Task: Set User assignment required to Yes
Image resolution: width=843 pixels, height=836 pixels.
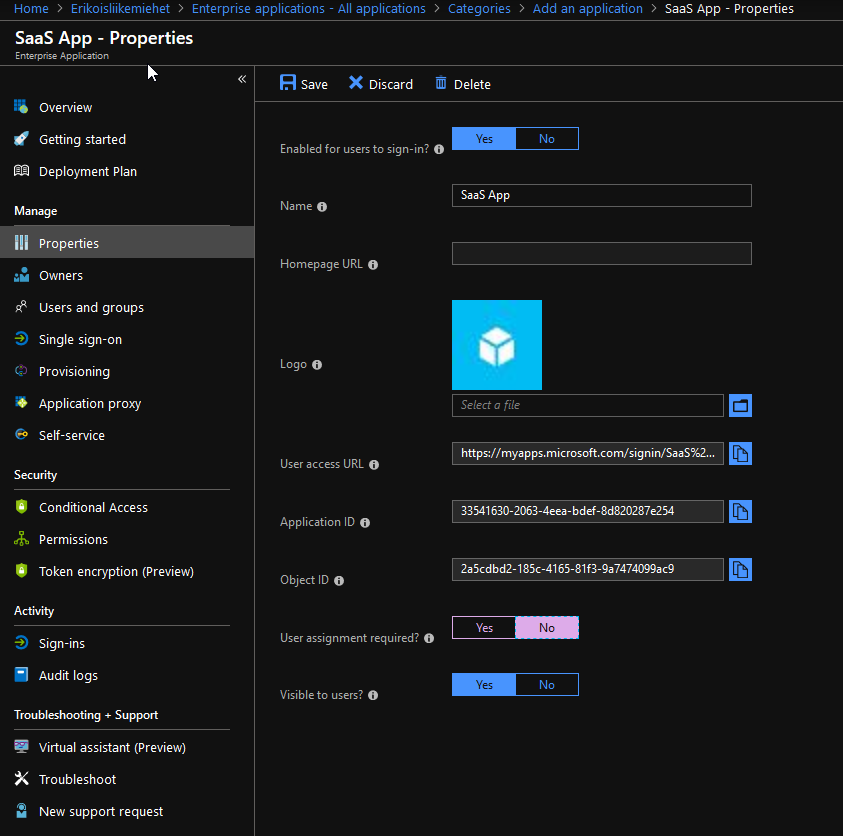Action: pyautogui.click(x=484, y=627)
